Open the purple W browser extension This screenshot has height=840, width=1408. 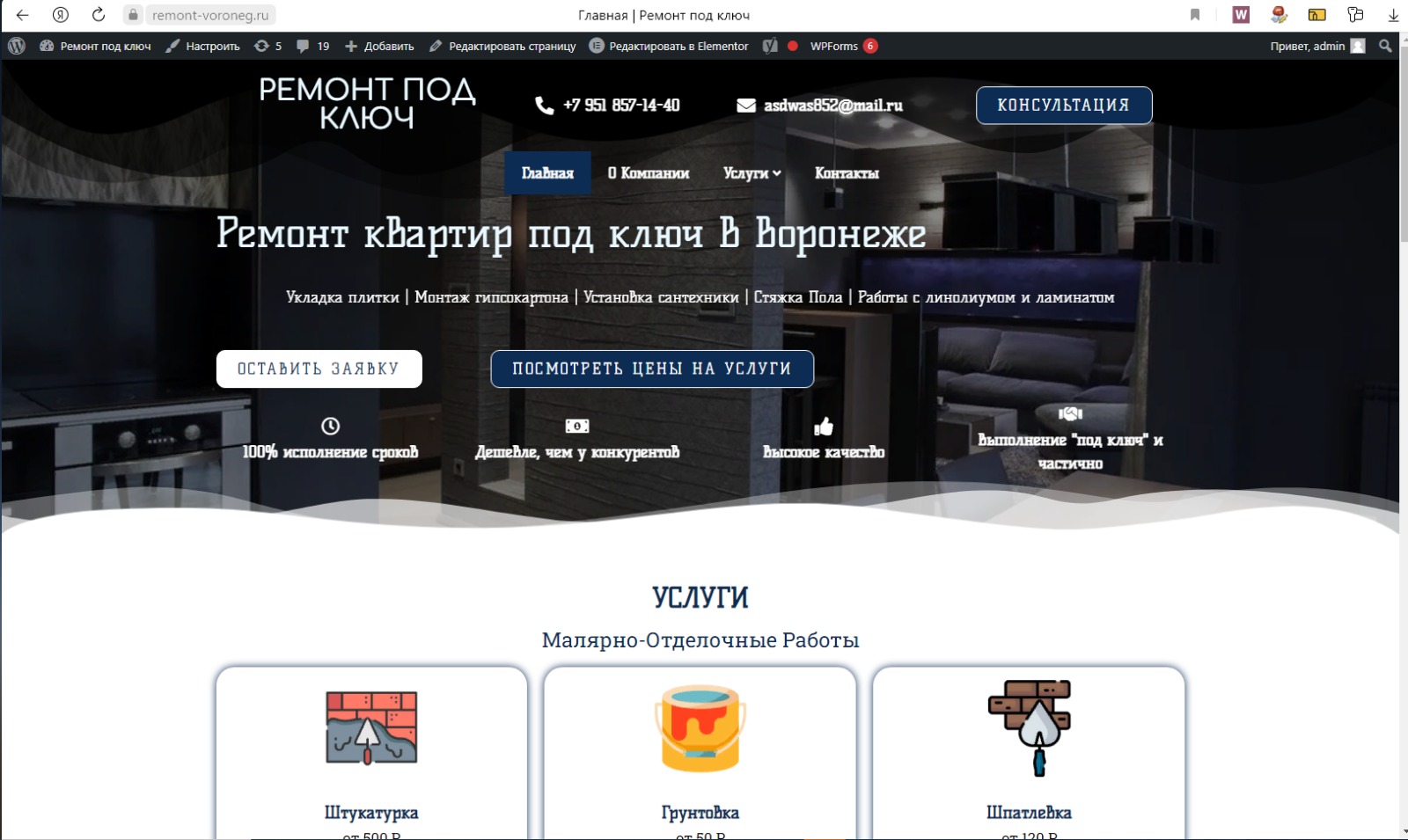[x=1241, y=15]
